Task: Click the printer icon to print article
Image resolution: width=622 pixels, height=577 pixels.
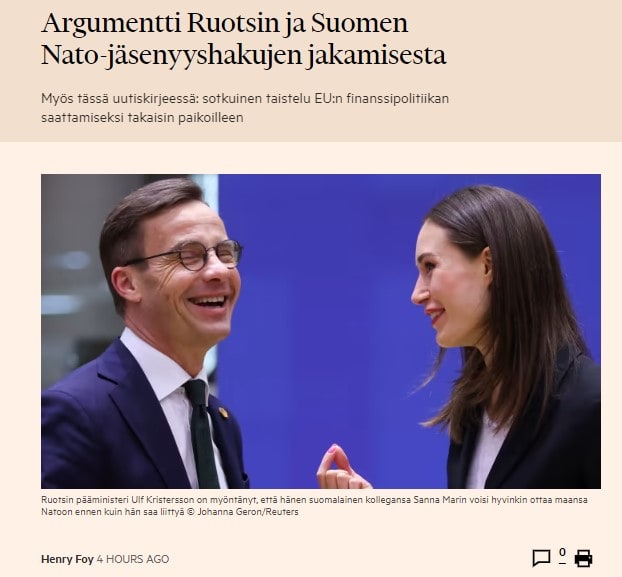Action: click(x=584, y=558)
